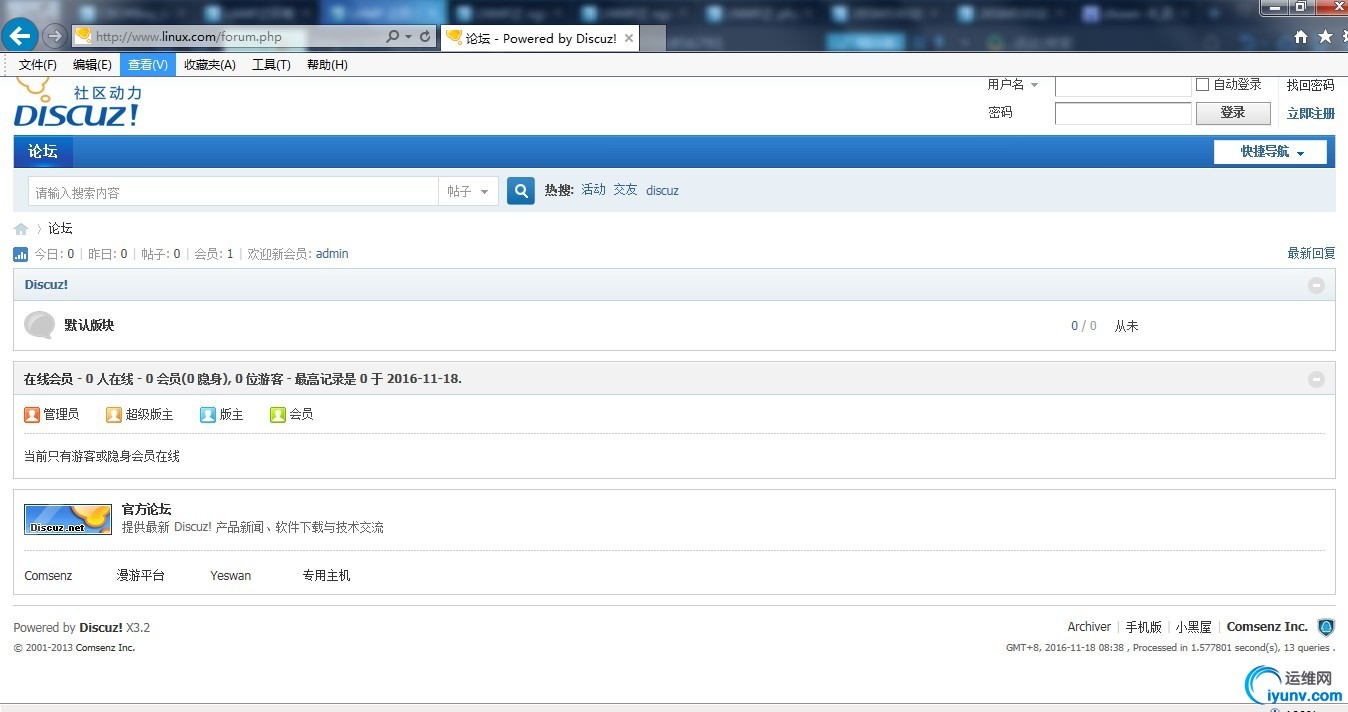The image size is (1348, 712).
Task: Expand the 快捷导航 dropdown
Action: pos(1270,152)
